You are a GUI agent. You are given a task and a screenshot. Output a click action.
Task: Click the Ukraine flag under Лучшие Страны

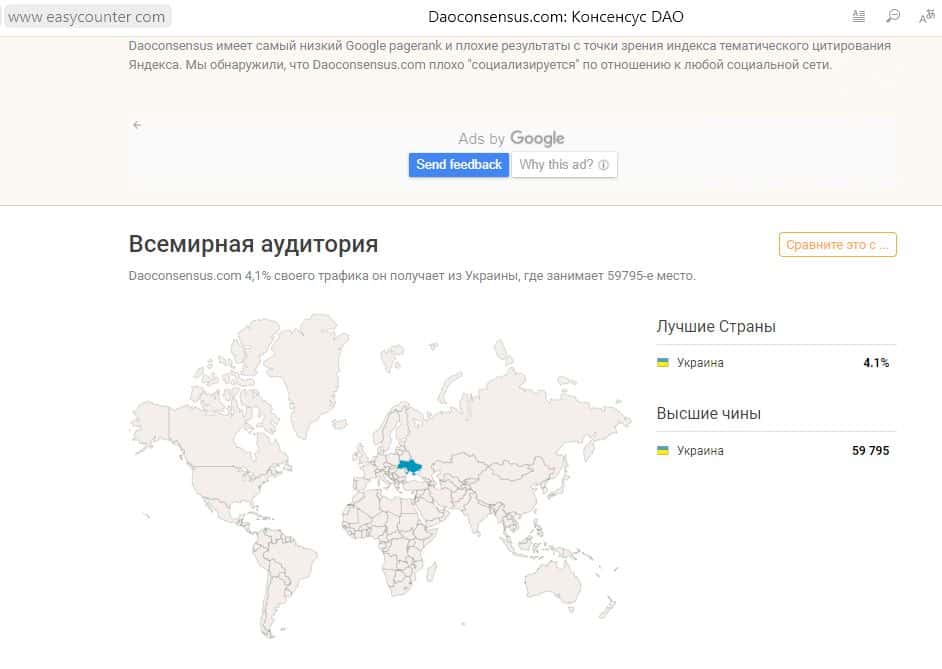663,363
